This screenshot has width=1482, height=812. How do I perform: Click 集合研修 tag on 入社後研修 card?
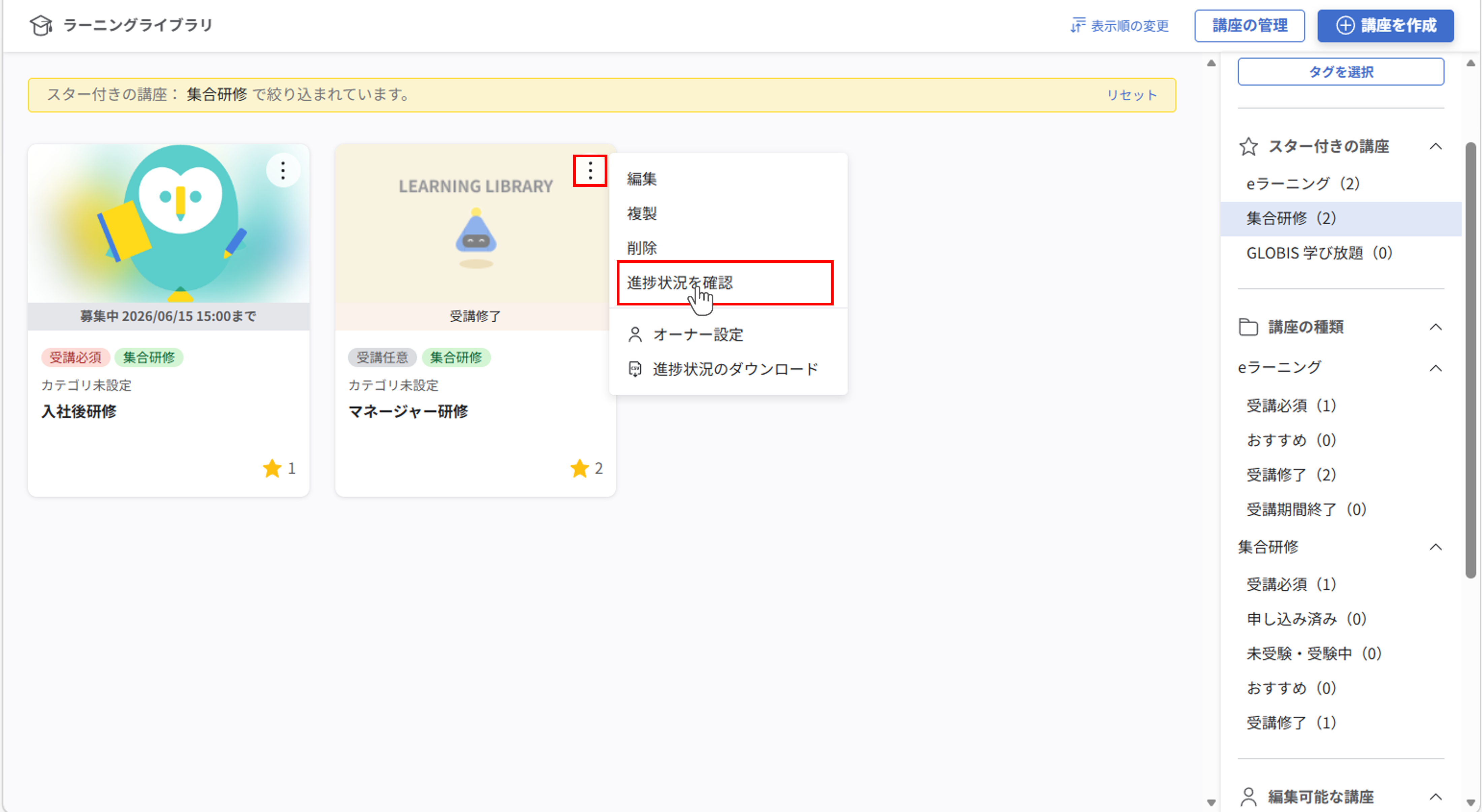coord(149,357)
